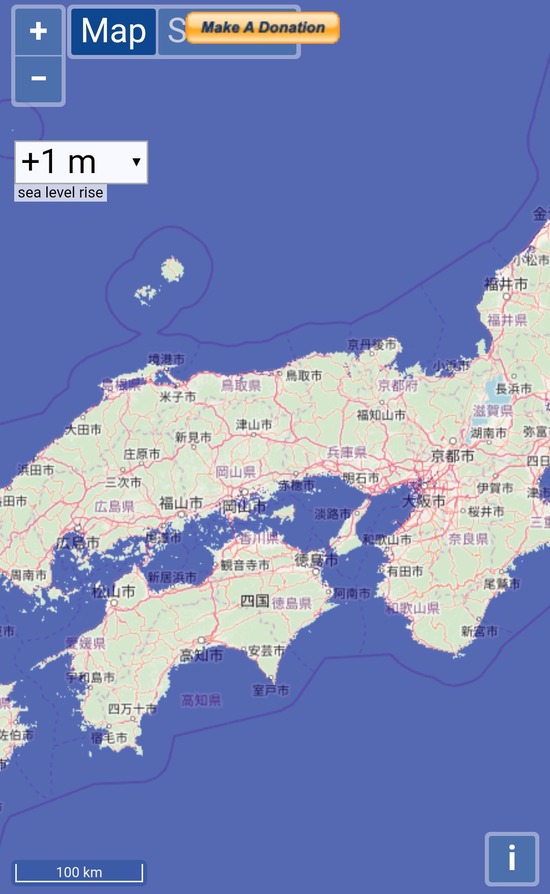This screenshot has height=894, width=550.
Task: Click the 奈良県 prefecture label
Action: [x=468, y=539]
